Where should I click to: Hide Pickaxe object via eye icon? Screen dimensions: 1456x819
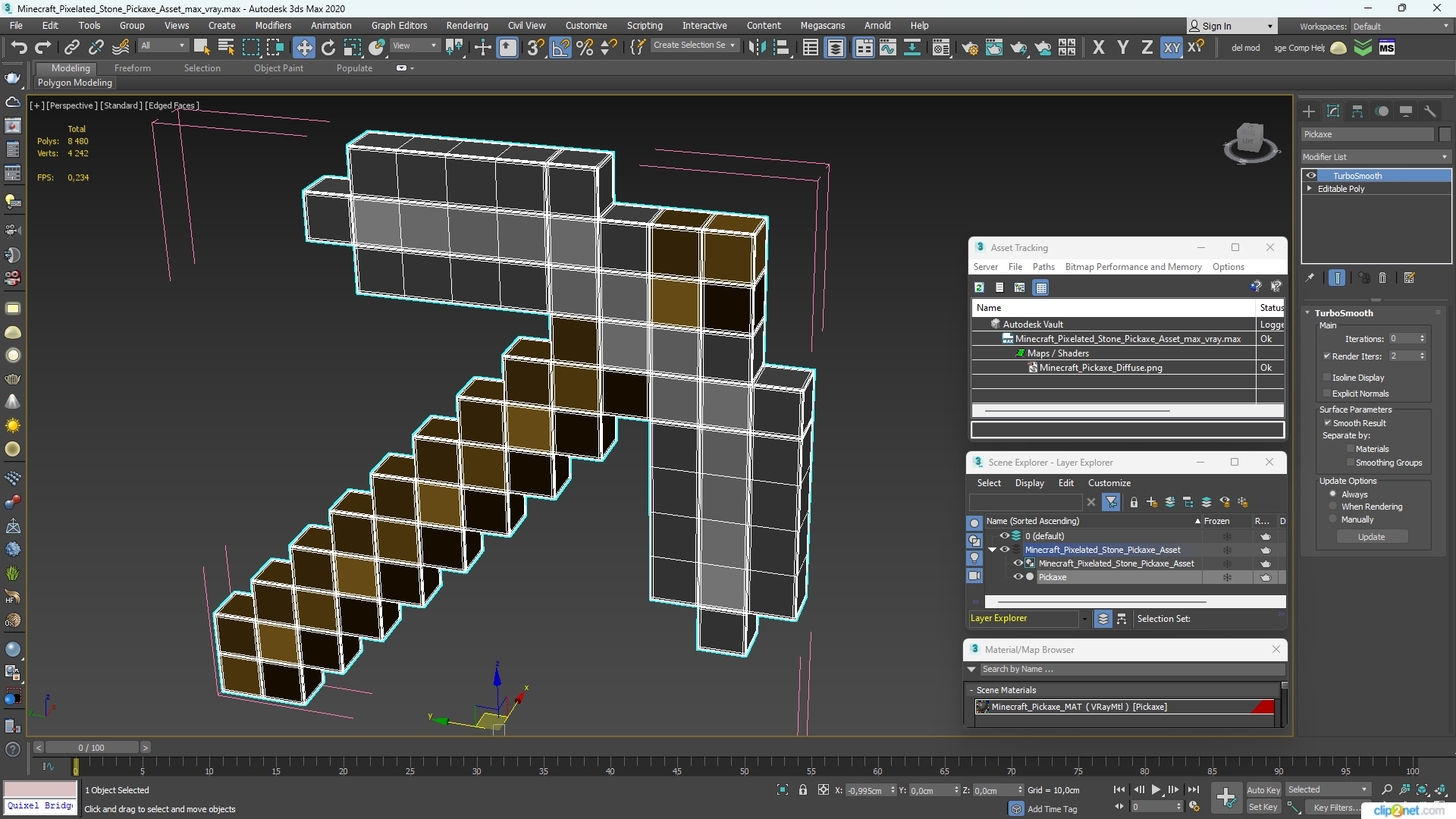[1018, 577]
